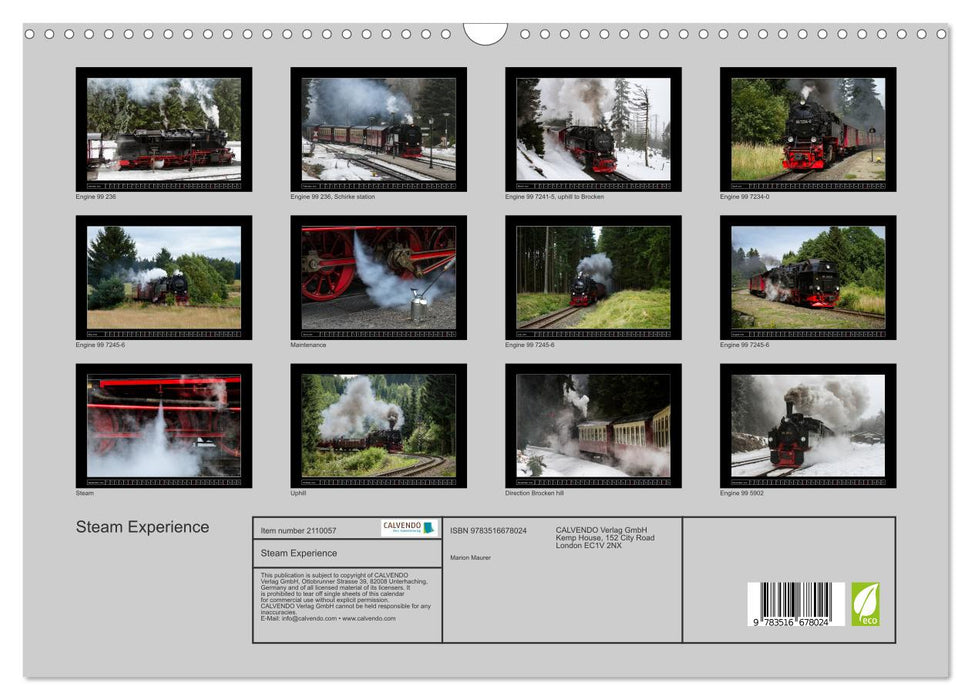Click the green eco leaf logo
Screen dimensions: 971x700
pos(865,604)
